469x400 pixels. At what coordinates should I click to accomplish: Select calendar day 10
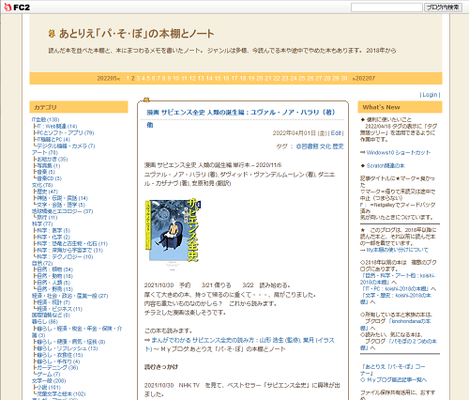coord(176,78)
